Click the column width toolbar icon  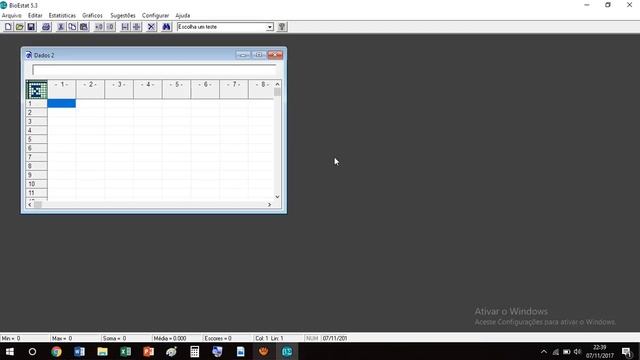125,27
